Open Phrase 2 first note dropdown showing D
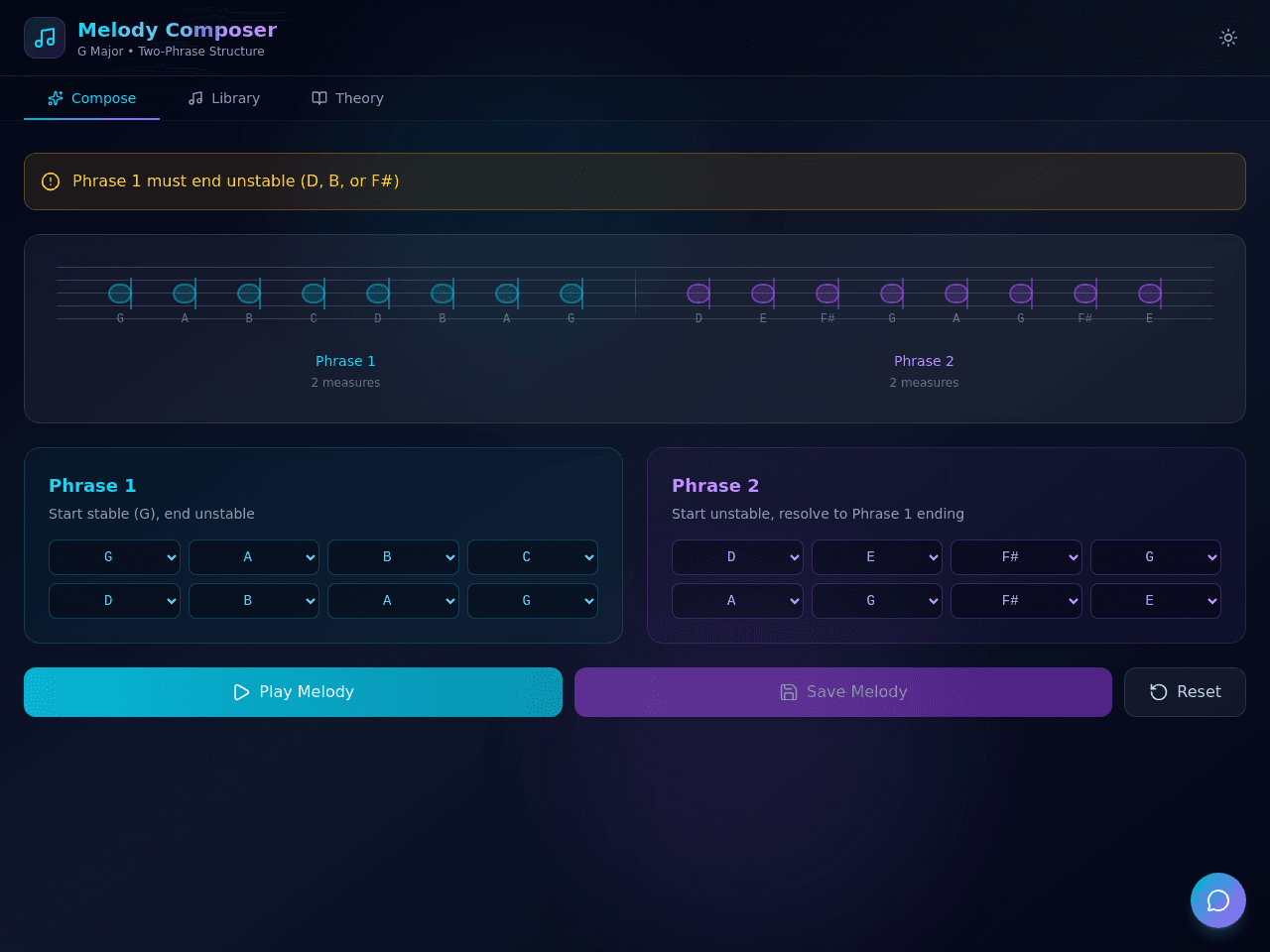1270x952 pixels. click(x=737, y=557)
